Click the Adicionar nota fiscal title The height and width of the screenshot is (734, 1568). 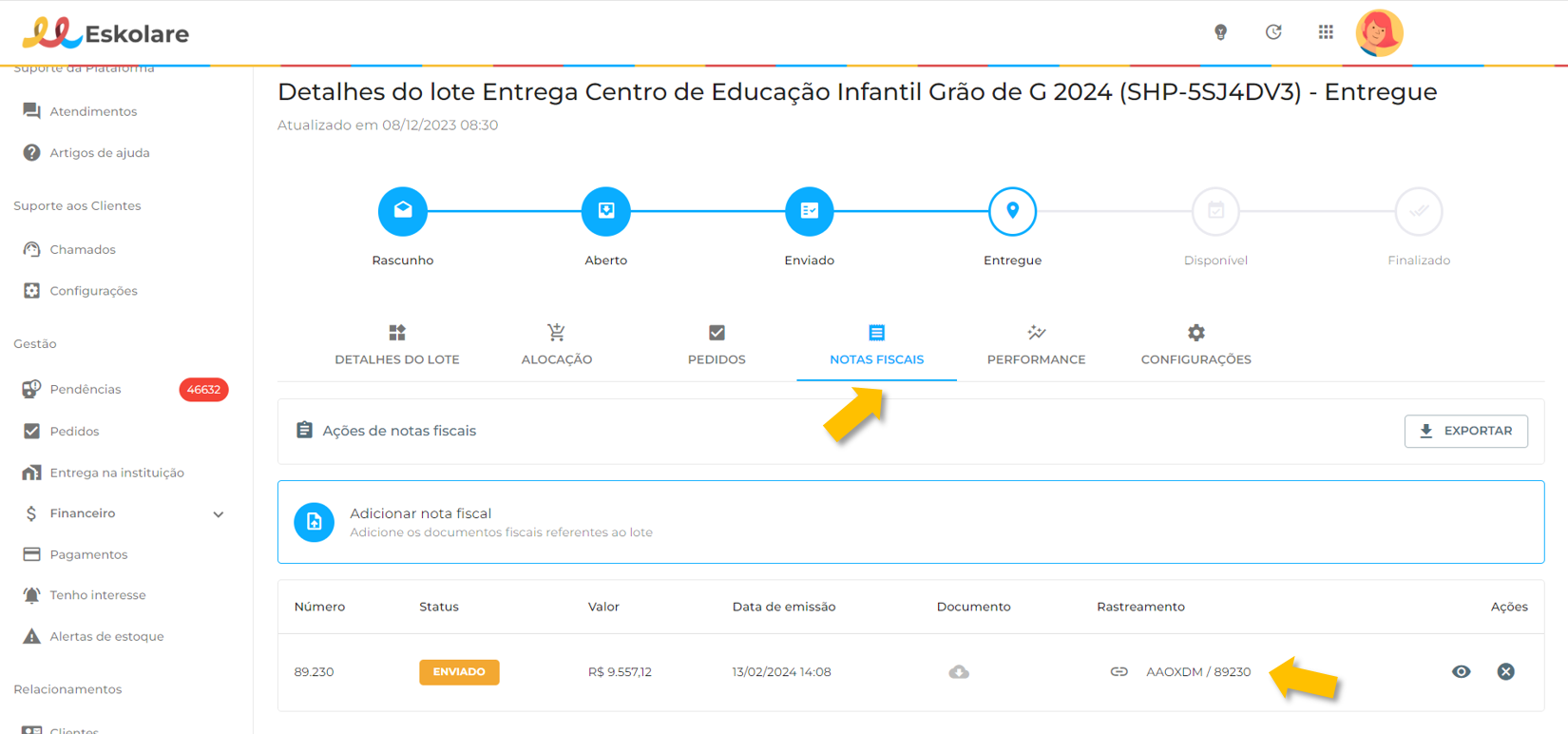pos(421,513)
